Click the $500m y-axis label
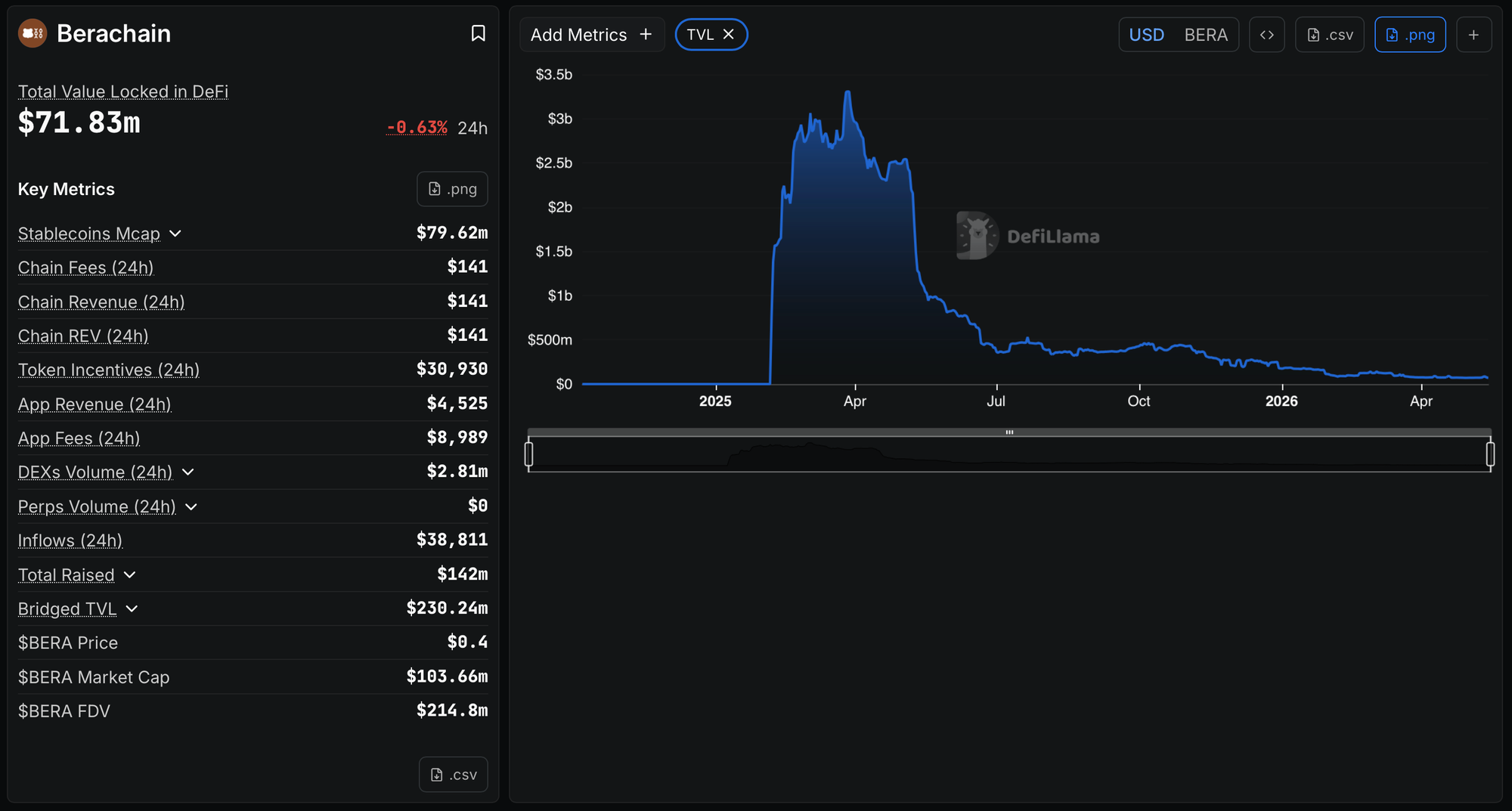The height and width of the screenshot is (811, 1512). click(x=550, y=340)
